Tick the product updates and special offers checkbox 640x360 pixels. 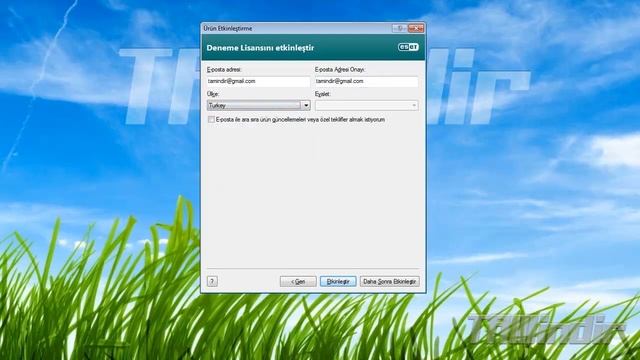pos(211,120)
